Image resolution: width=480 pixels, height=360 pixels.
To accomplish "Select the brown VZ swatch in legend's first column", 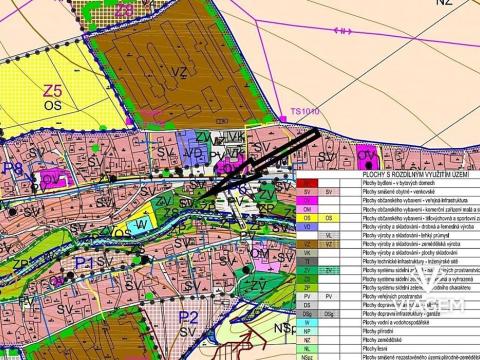I will (x=307, y=244).
